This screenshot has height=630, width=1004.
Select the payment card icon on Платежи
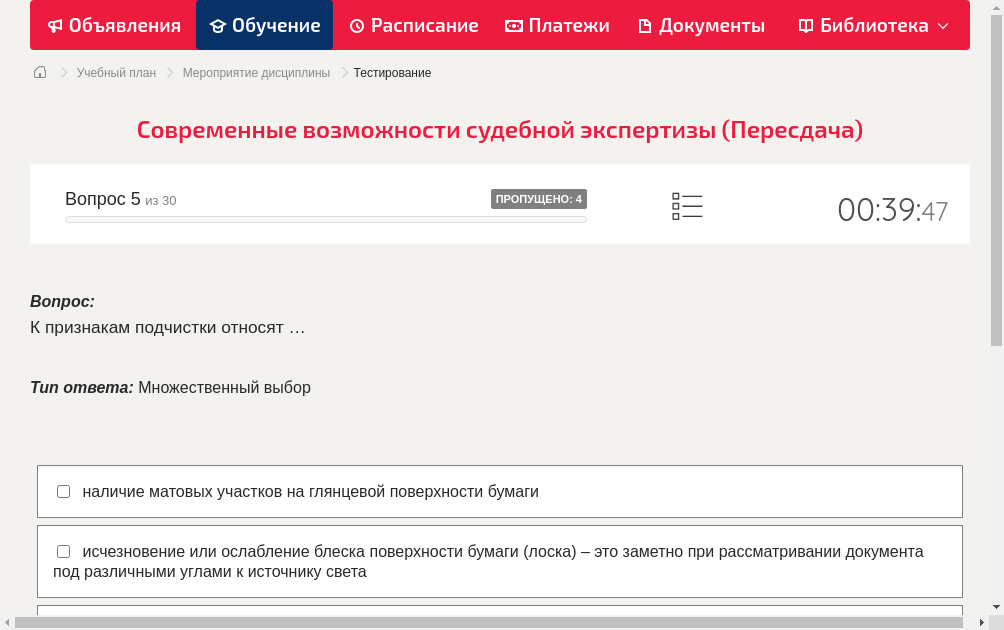click(x=513, y=25)
